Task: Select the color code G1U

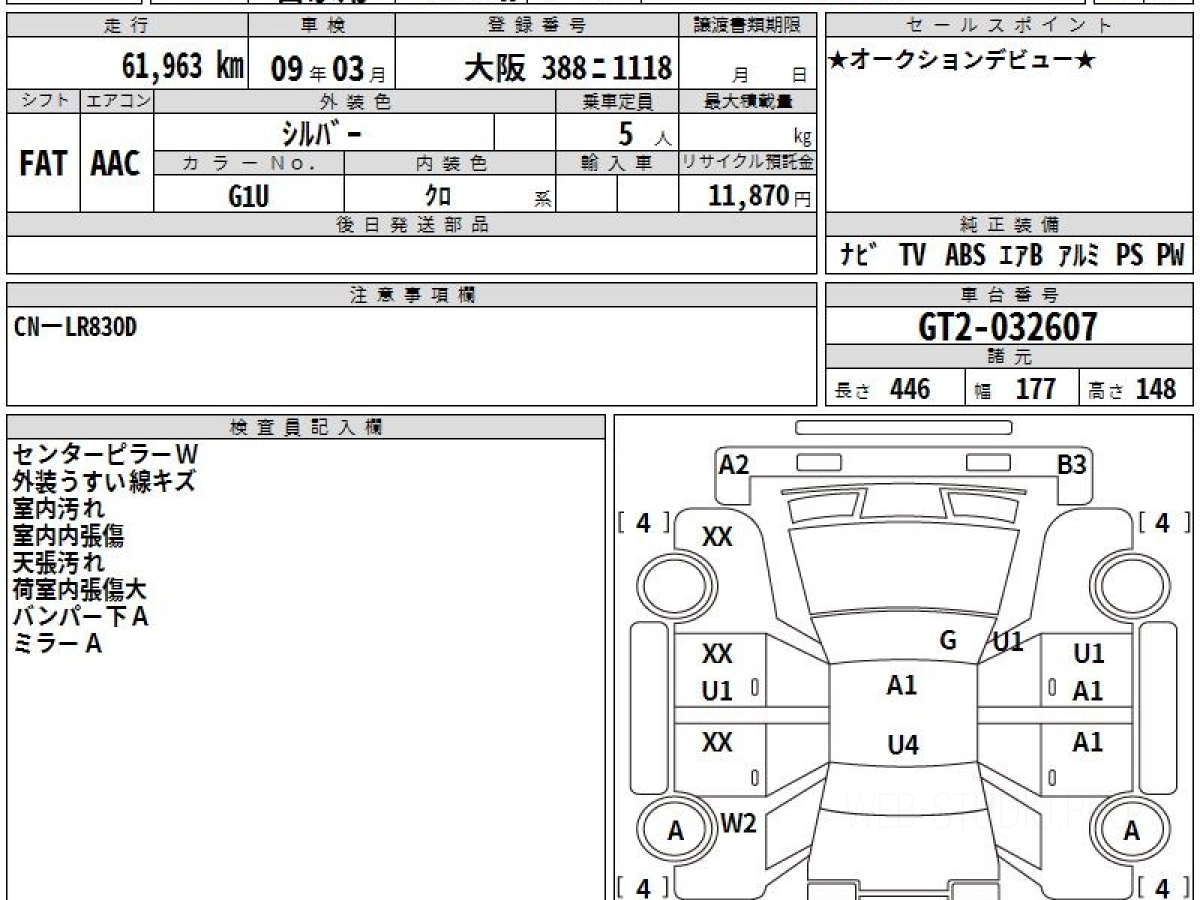Action: (x=249, y=195)
